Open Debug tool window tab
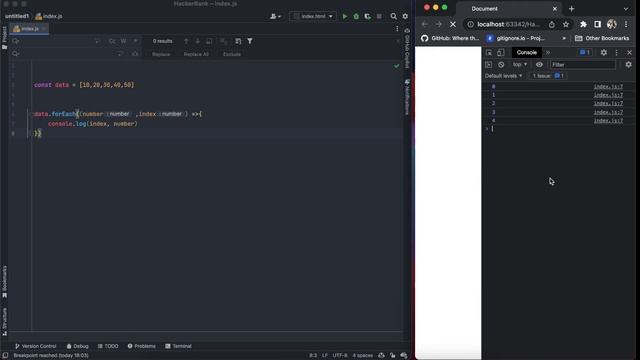 (x=78, y=346)
